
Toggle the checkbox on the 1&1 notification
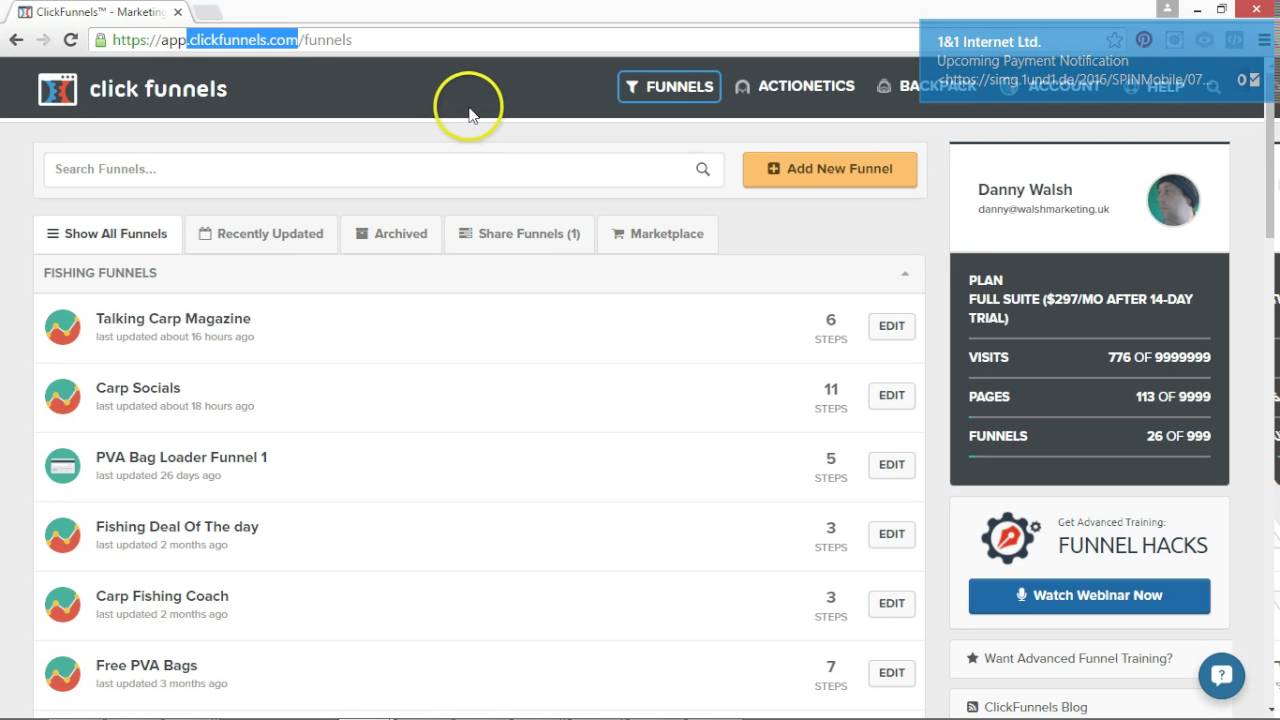[x=1254, y=80]
